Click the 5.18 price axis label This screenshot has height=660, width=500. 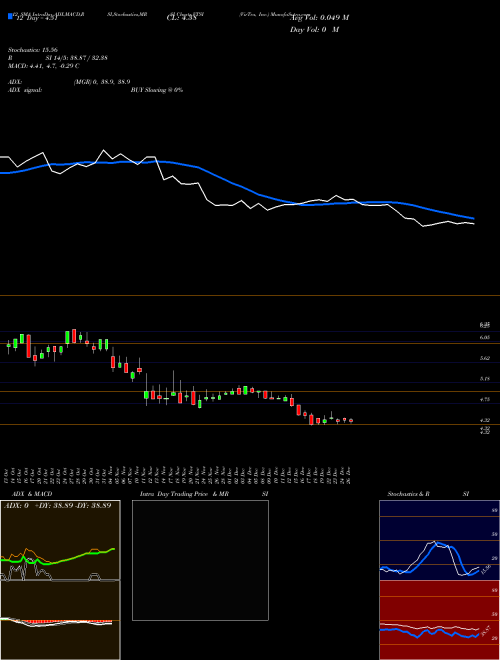pos(485,379)
